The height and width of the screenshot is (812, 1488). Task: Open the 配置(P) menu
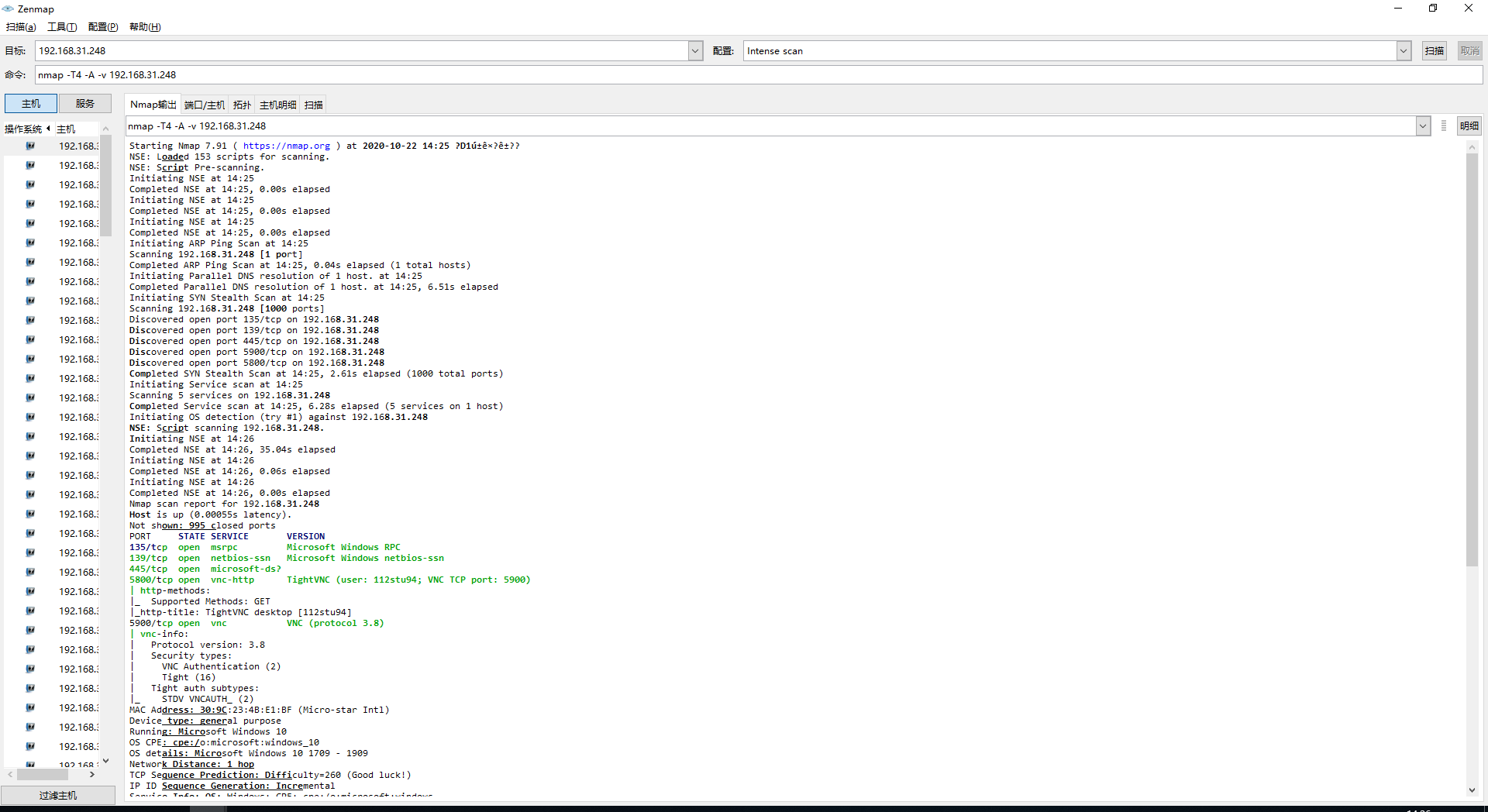(103, 27)
